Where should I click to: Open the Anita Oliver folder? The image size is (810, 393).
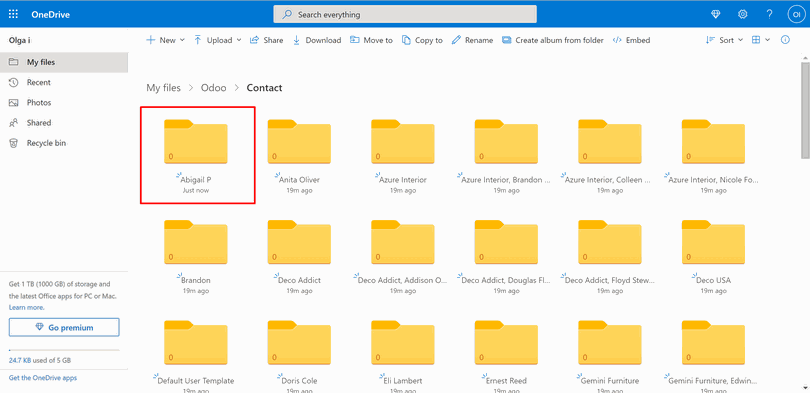[299, 142]
